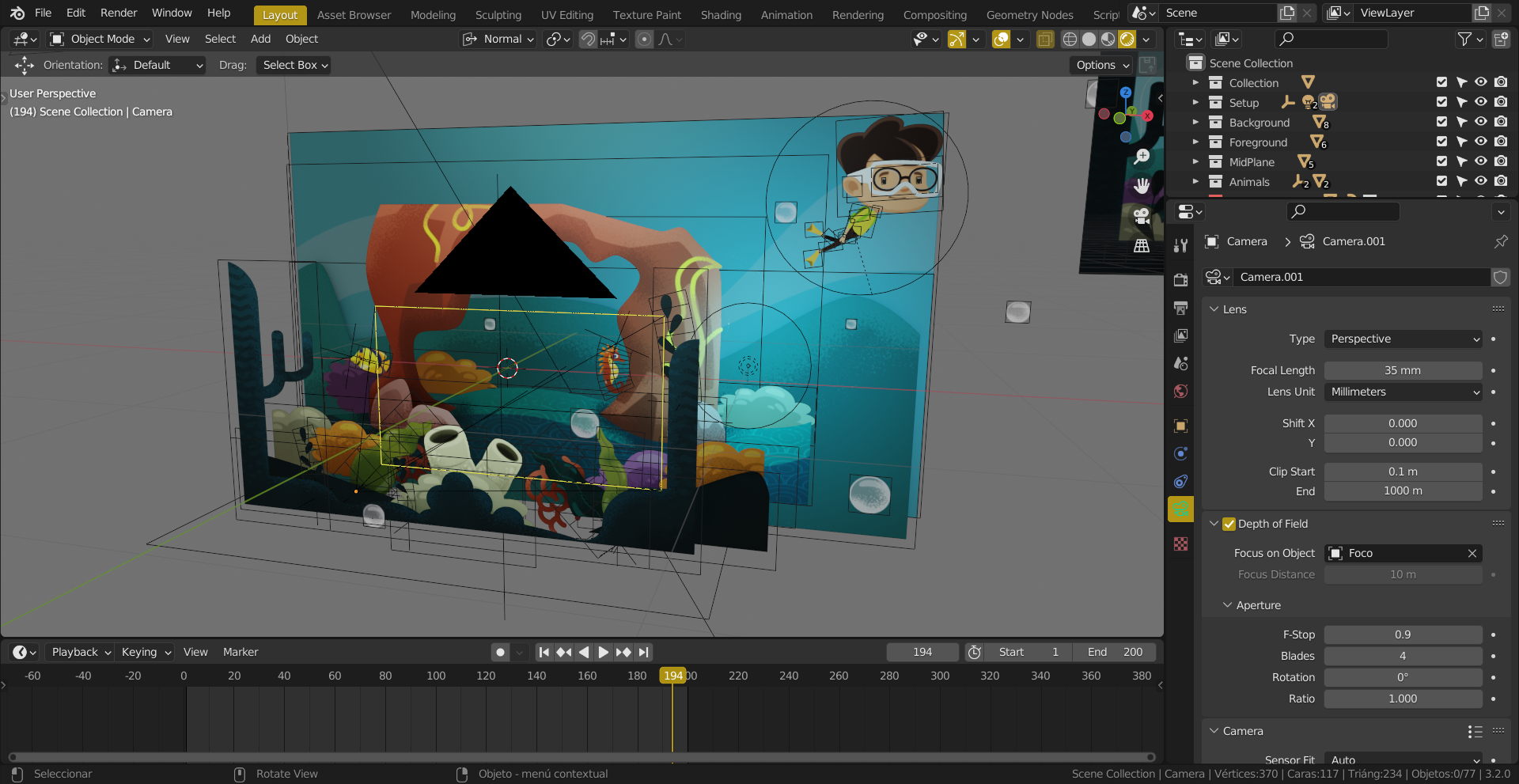Hide the Background collection in viewport
This screenshot has width=1519, height=784.
coord(1481,122)
